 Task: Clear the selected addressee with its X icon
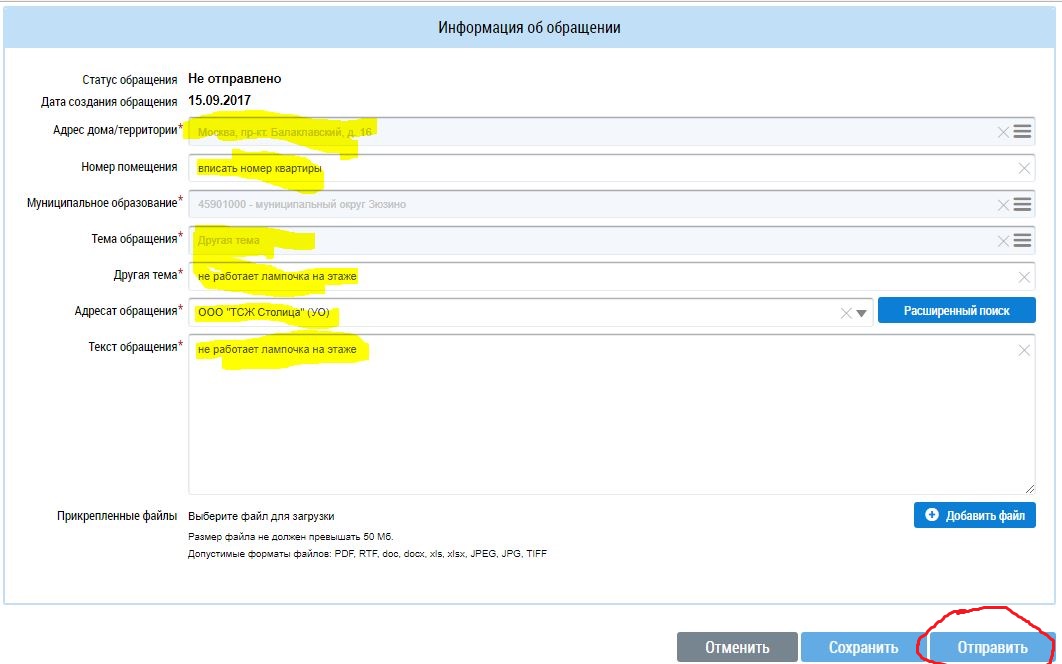click(846, 313)
